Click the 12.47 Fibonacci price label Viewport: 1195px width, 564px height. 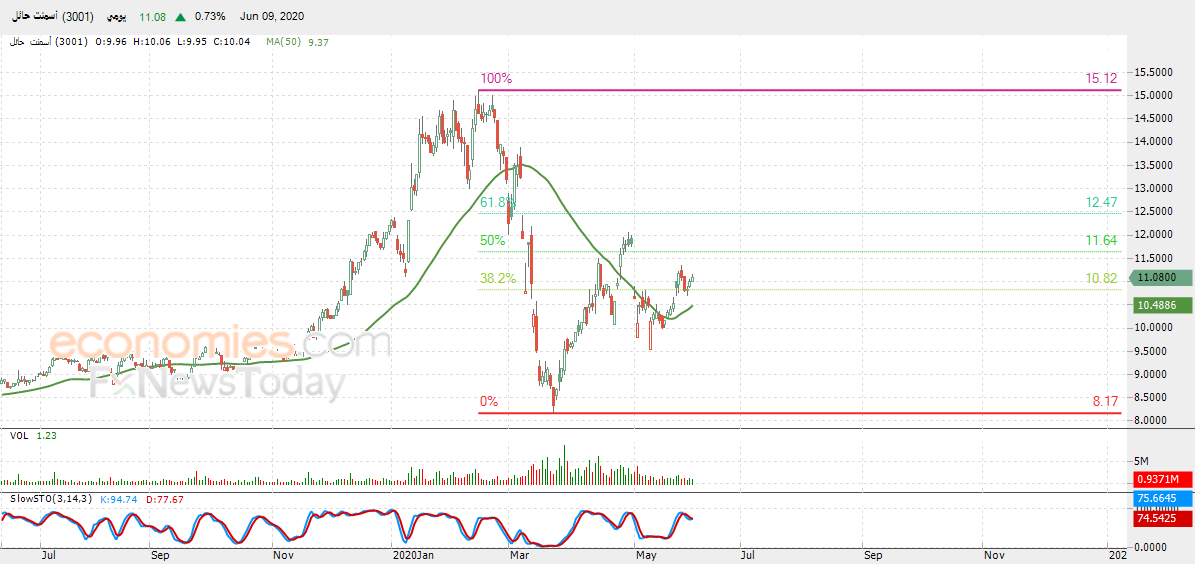pyautogui.click(x=1101, y=203)
